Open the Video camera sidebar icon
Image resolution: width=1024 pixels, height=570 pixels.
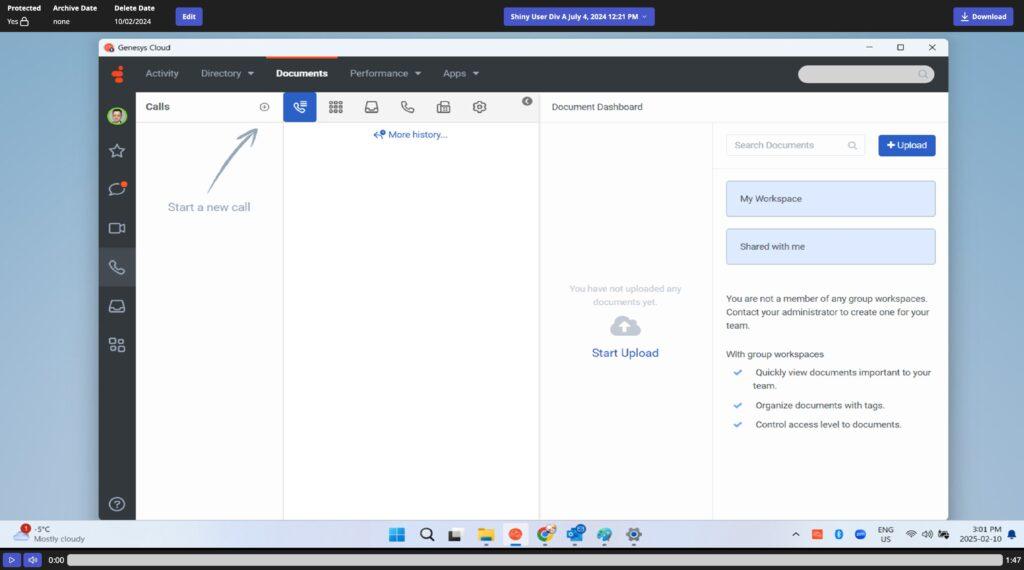click(117, 228)
